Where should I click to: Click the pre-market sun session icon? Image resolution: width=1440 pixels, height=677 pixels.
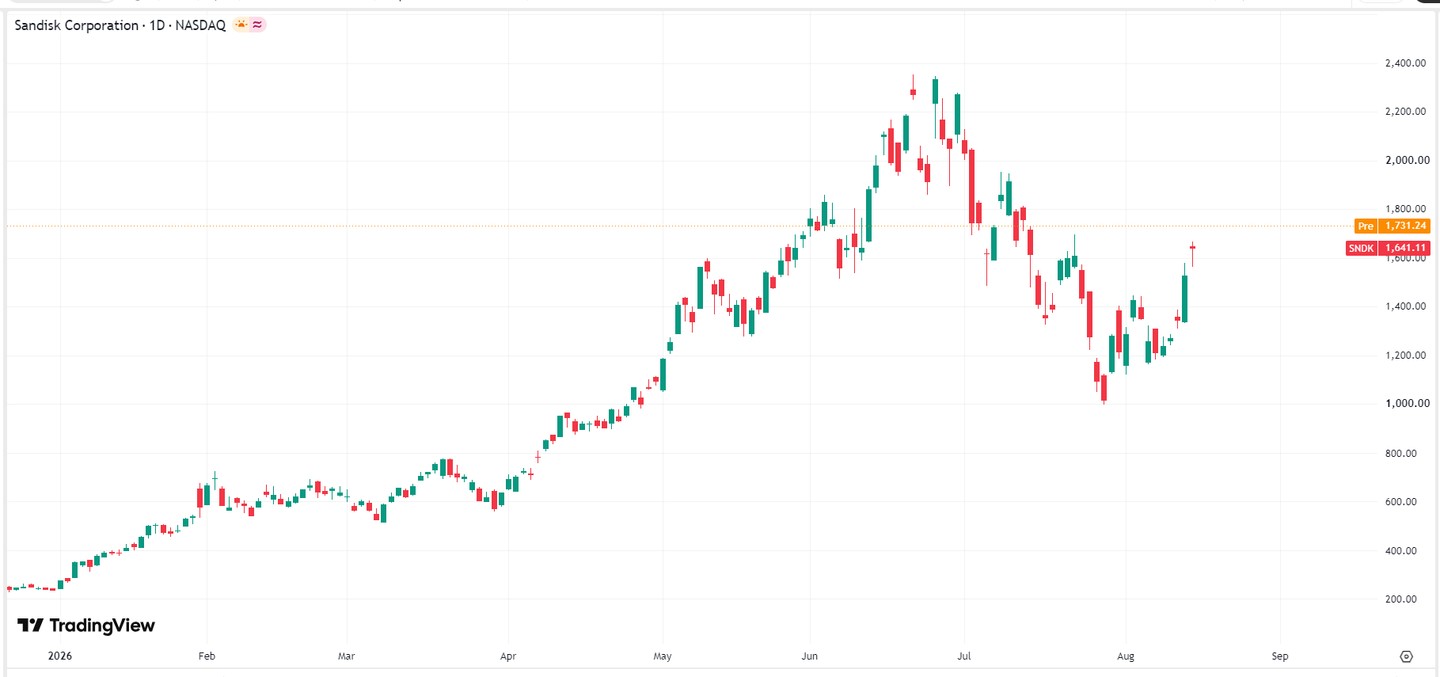(241, 25)
